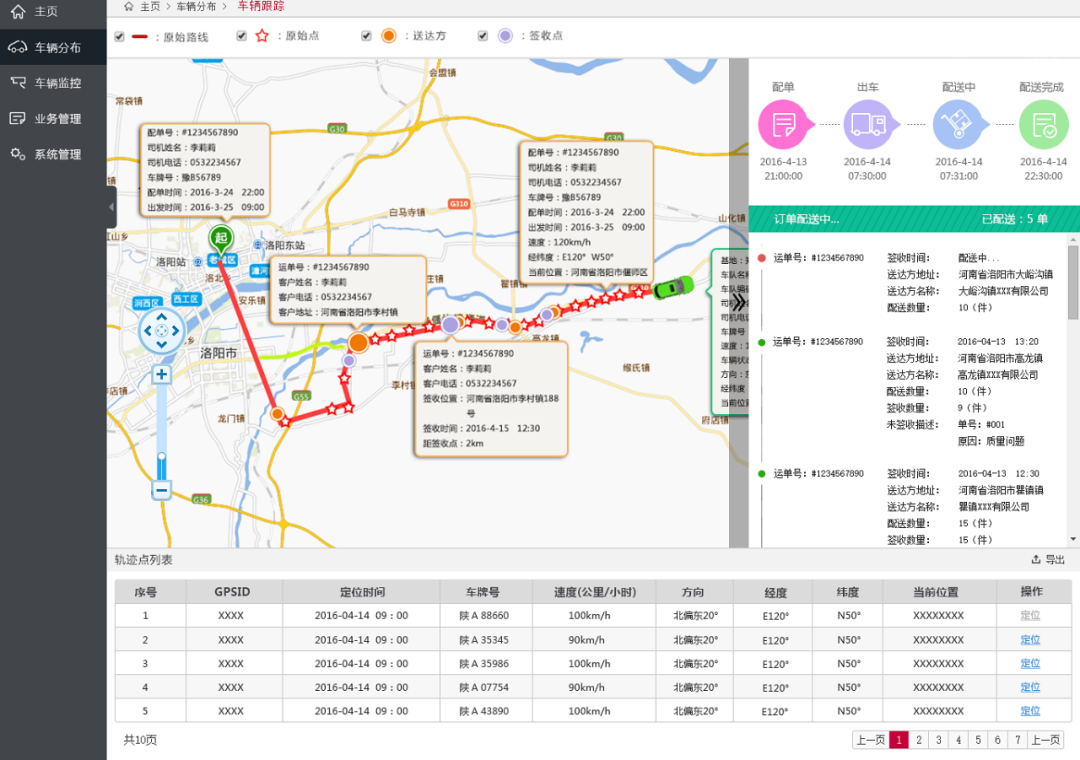The width and height of the screenshot is (1080, 760).
Task: Click the 洛阳东站 station marker
Action: [258, 245]
